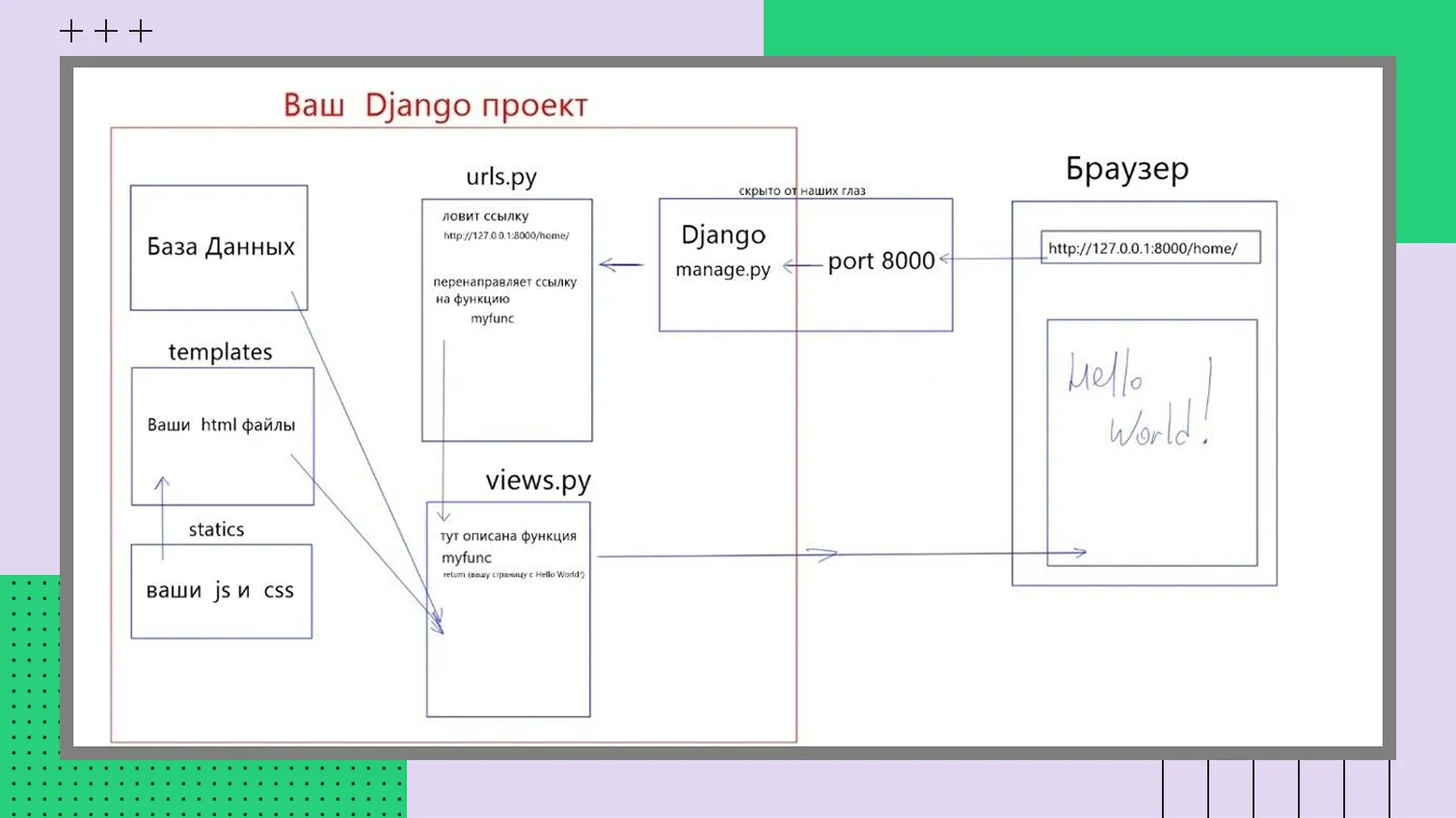Click the third plus sign at top left
Viewport: 1456px width, 818px height.
click(x=141, y=32)
